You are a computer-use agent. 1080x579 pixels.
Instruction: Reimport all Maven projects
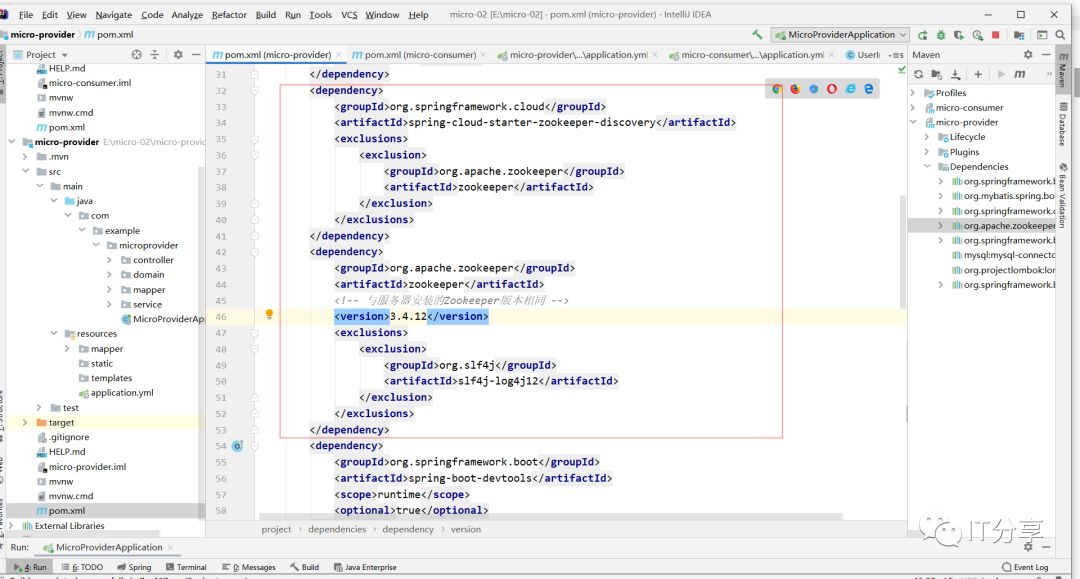pos(918,74)
